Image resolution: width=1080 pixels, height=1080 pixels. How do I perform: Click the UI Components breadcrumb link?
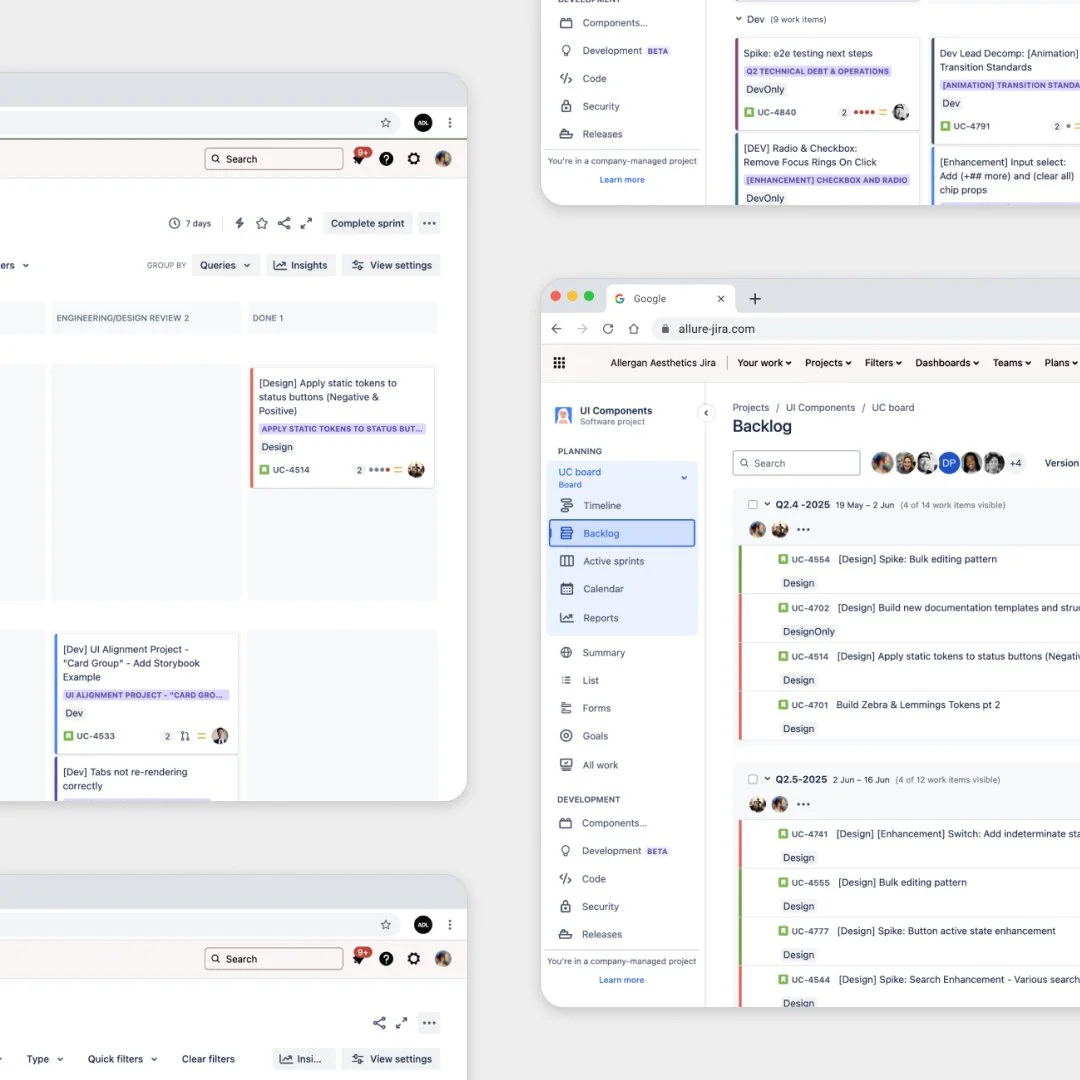(820, 408)
